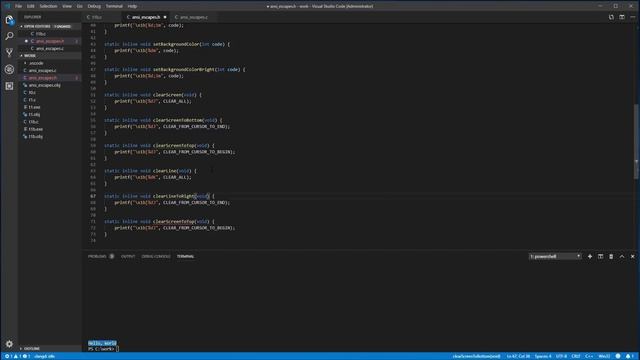
Task: Click the errors and warnings status indicator
Action: point(17,356)
